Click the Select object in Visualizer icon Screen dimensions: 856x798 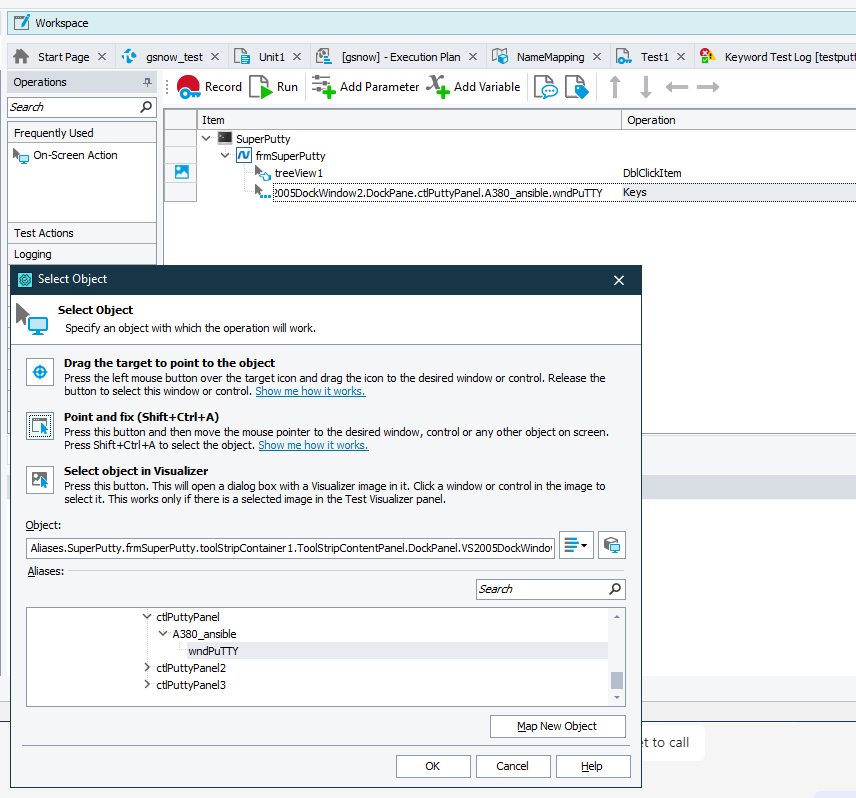click(x=40, y=479)
